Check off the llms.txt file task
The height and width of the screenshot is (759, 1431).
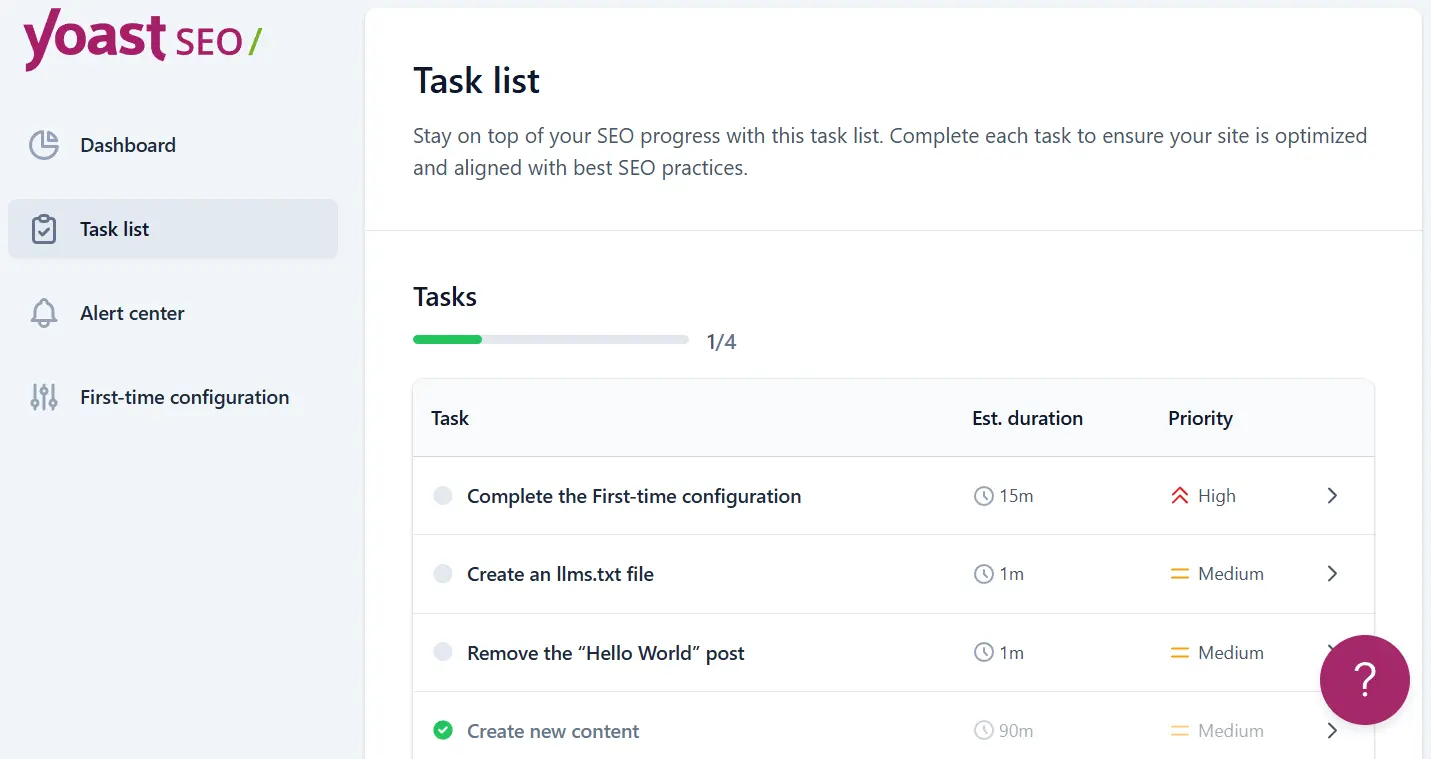click(442, 573)
